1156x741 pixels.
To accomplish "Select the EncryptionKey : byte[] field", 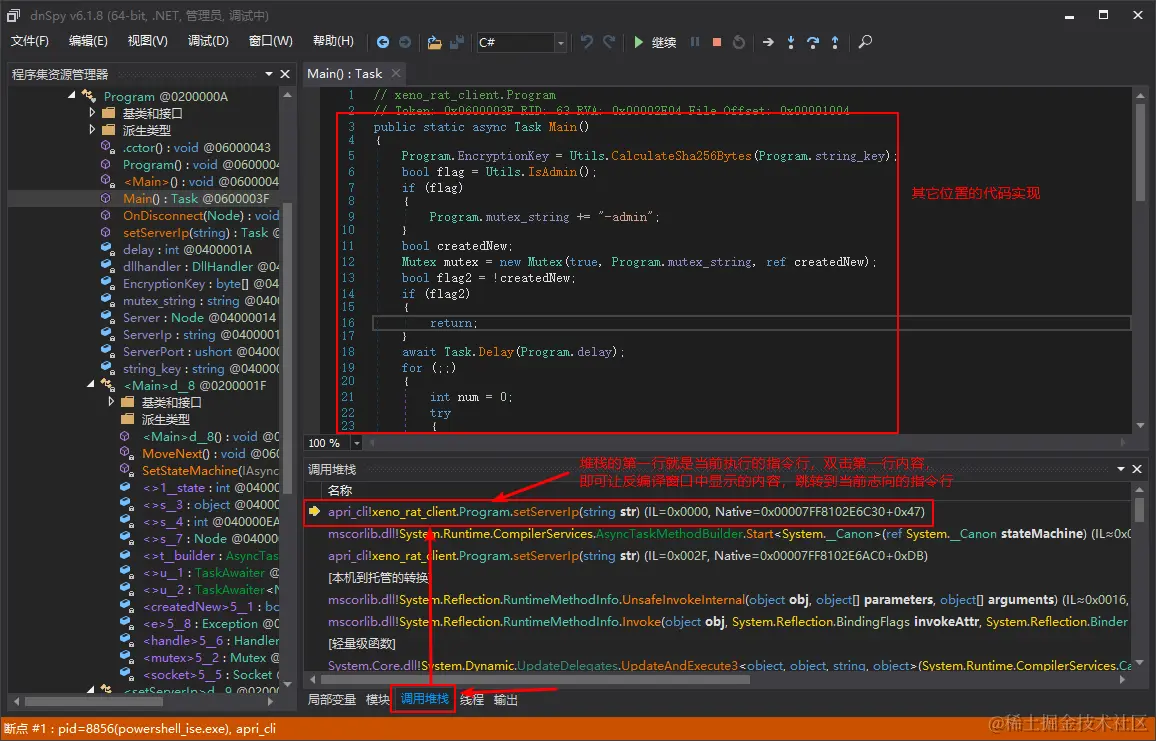I will 201,283.
